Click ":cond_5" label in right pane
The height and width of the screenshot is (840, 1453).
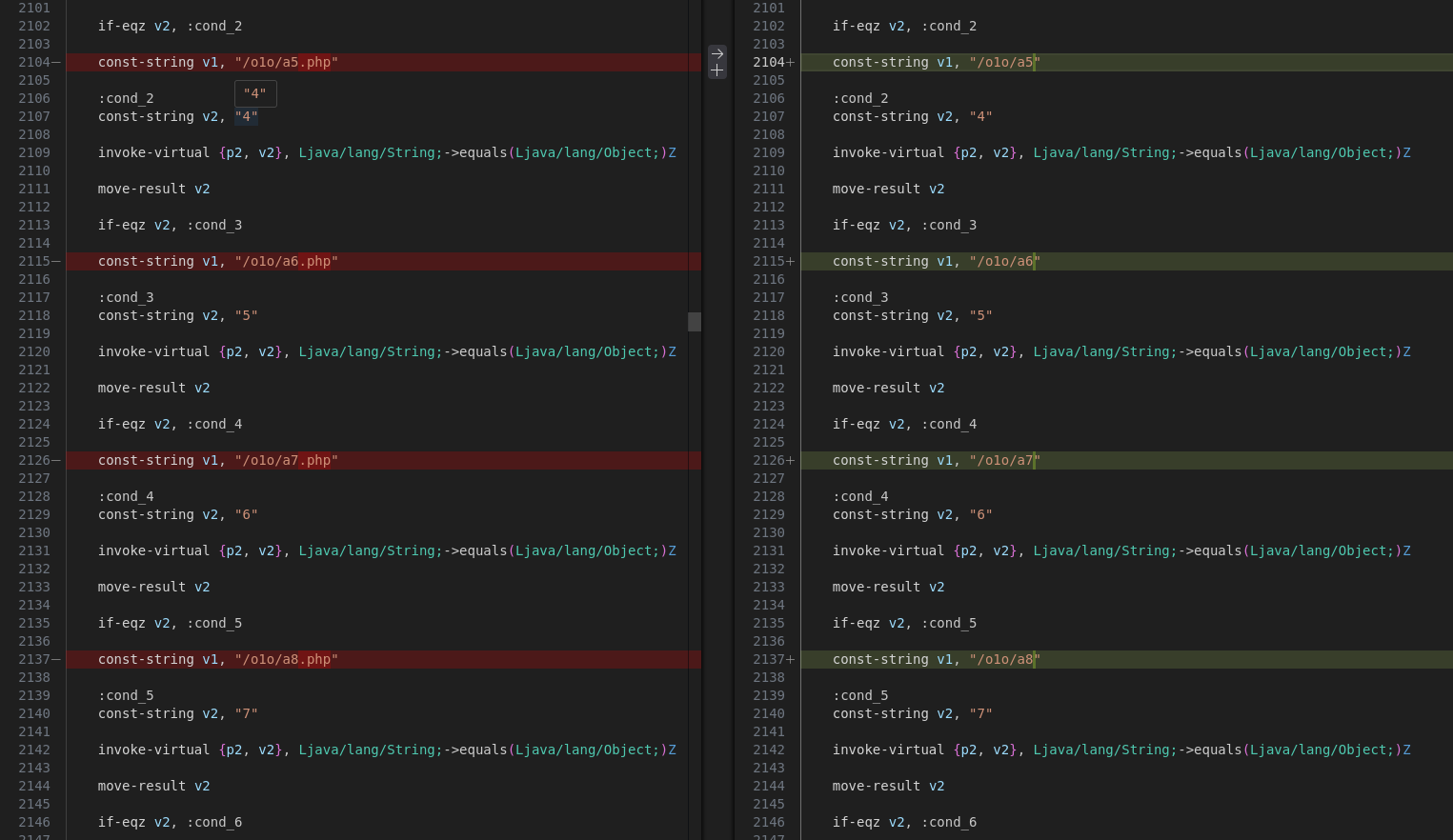pyautogui.click(x=860, y=695)
